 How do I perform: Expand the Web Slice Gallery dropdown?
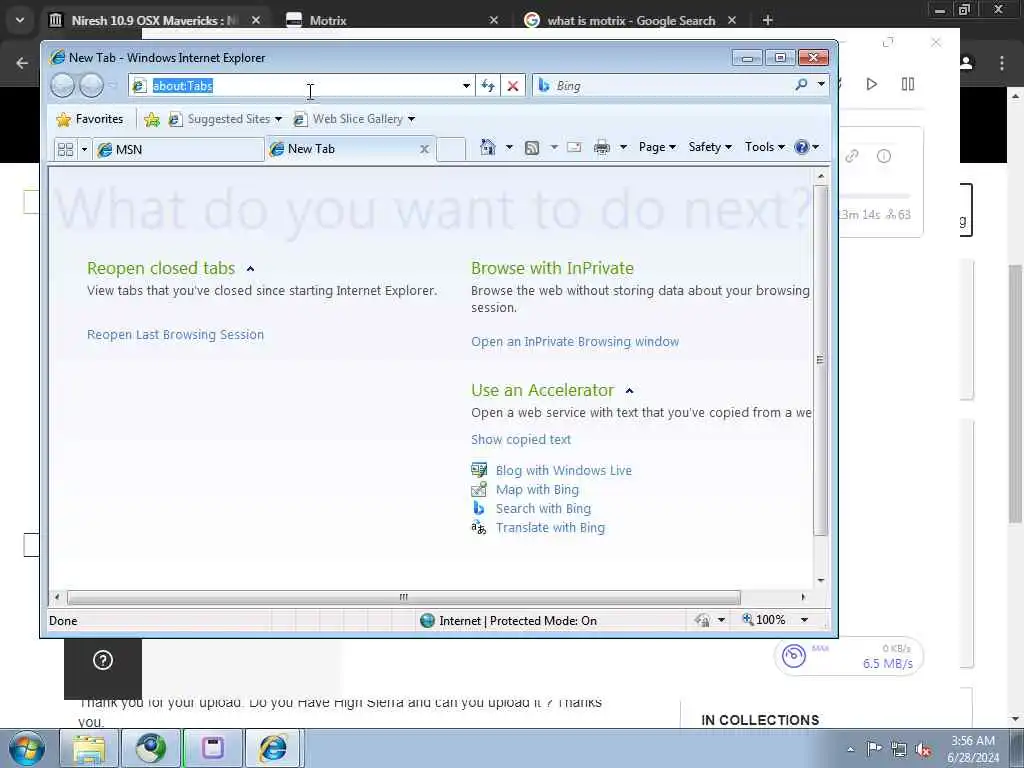(411, 119)
